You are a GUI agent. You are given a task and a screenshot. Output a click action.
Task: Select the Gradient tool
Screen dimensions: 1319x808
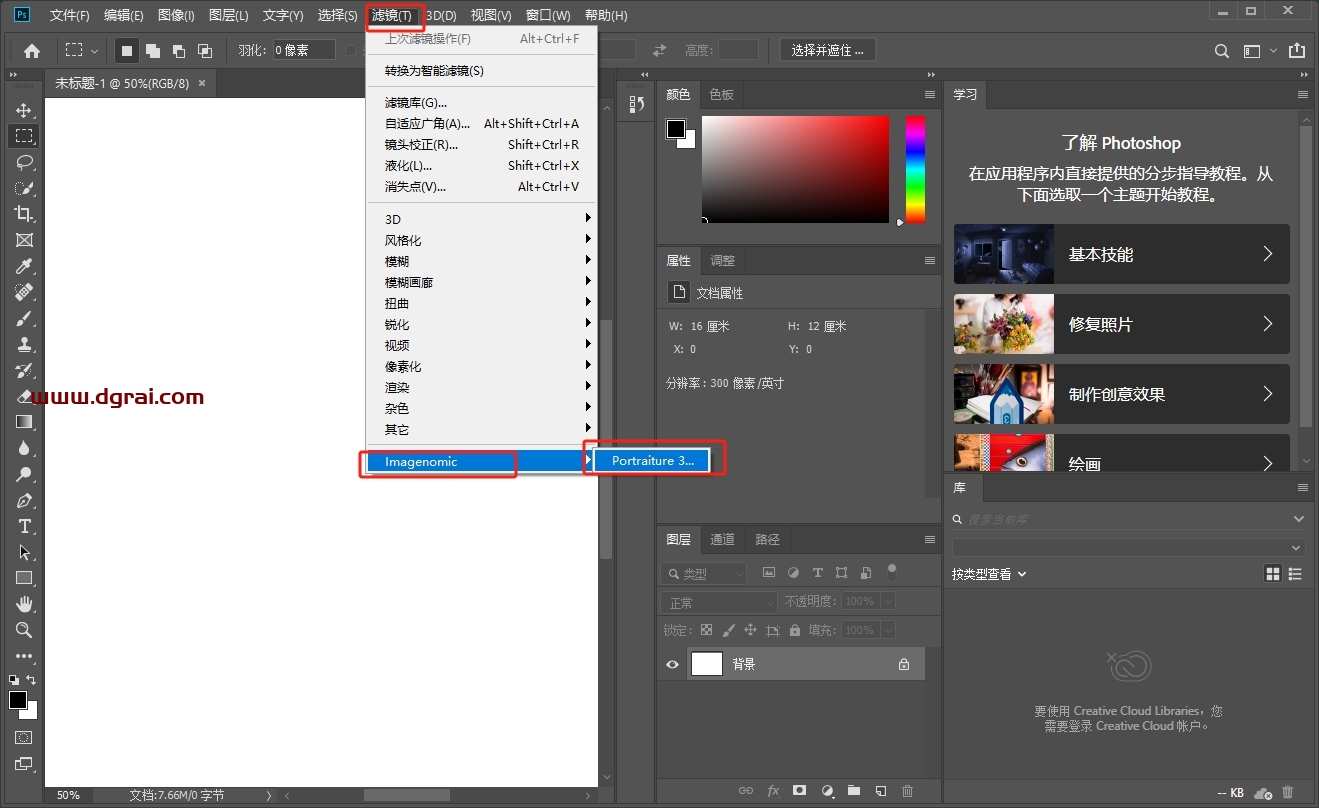tap(24, 422)
